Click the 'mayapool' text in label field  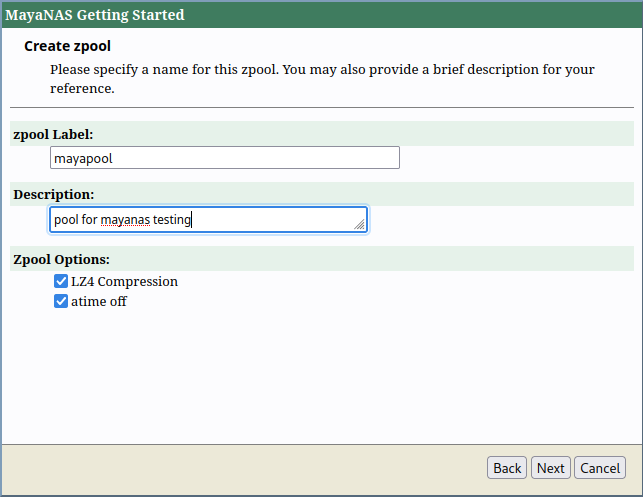click(x=84, y=158)
